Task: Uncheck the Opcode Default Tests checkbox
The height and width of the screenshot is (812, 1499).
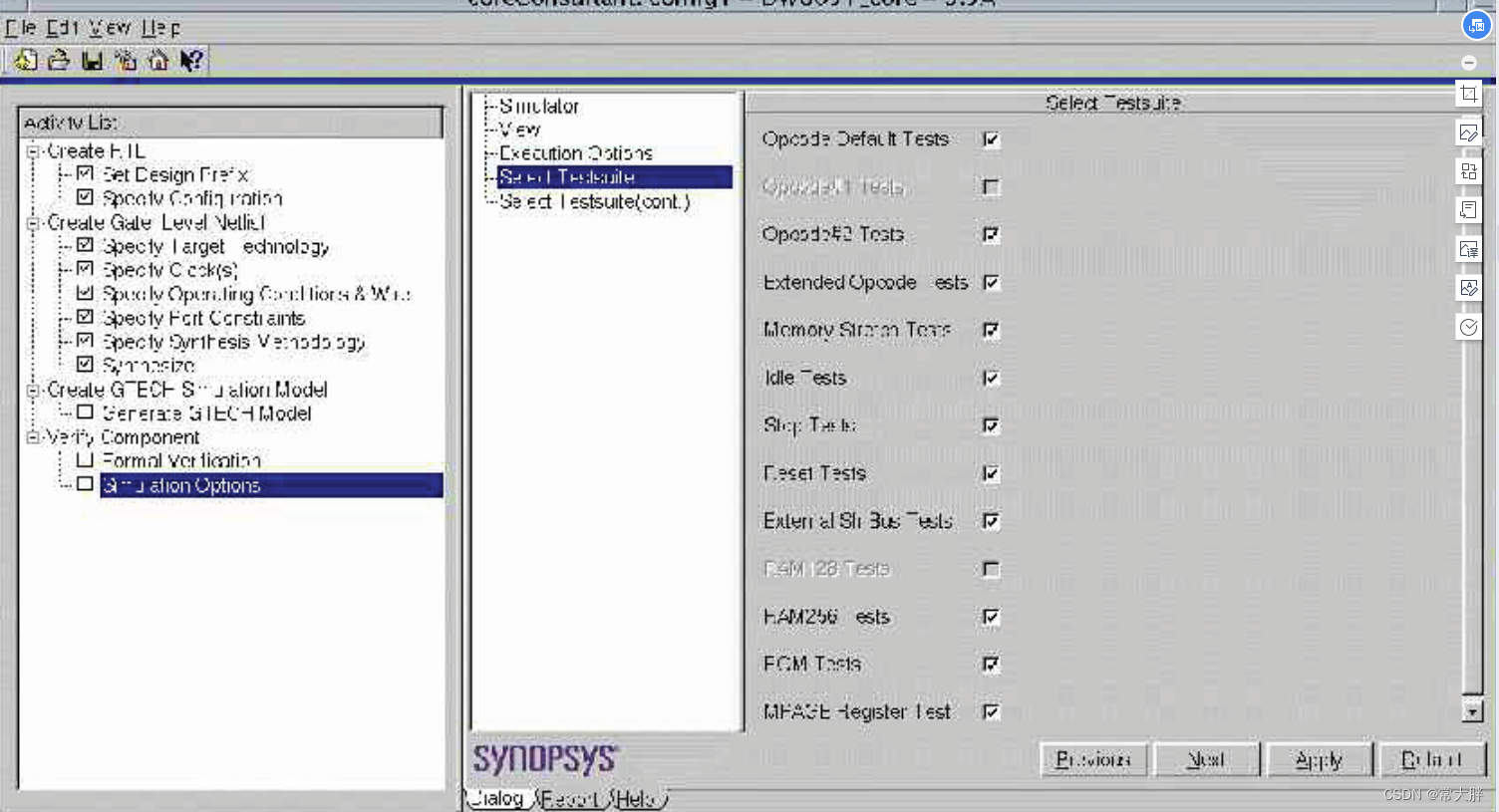Action: pos(990,139)
